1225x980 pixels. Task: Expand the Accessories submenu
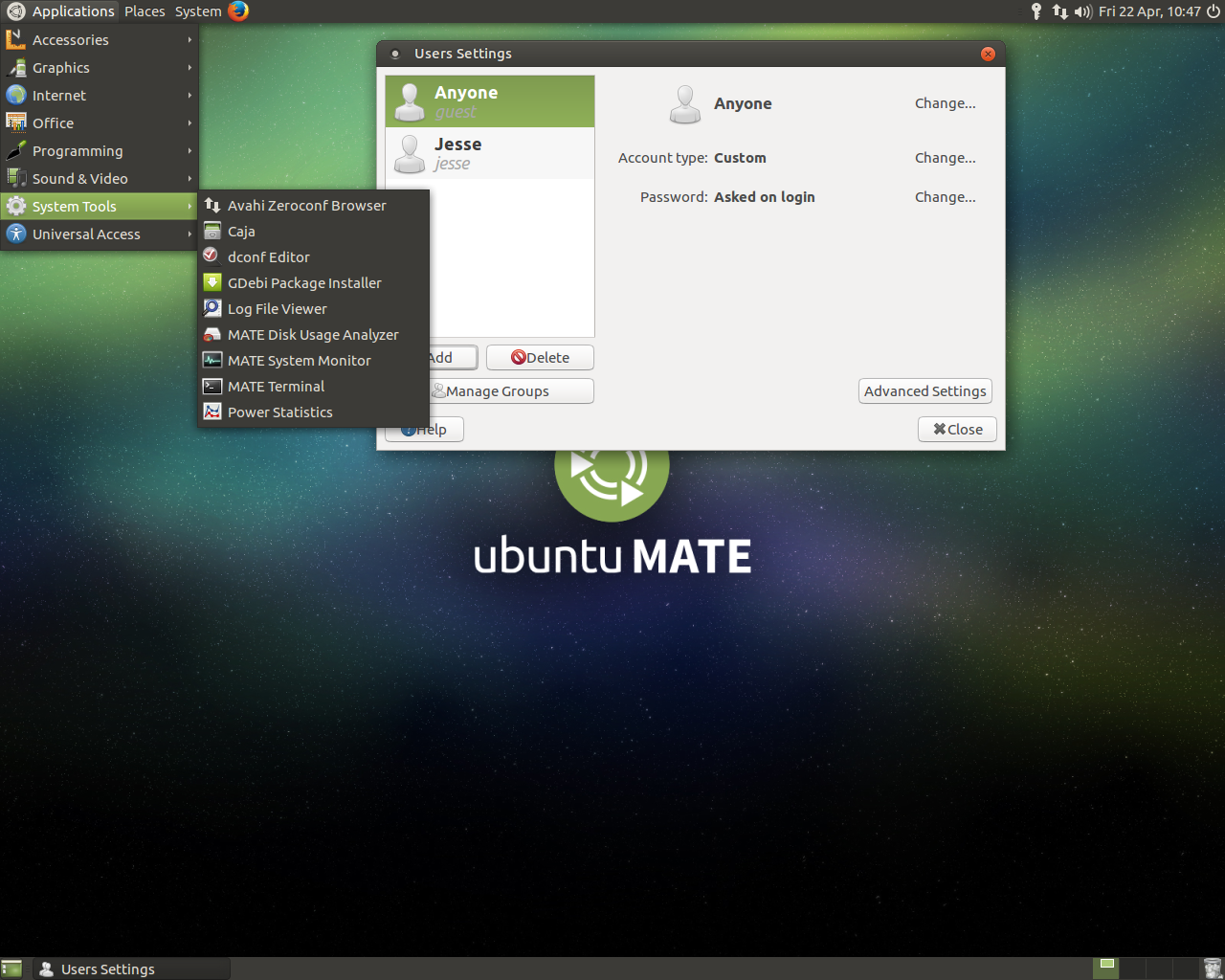tap(100, 40)
